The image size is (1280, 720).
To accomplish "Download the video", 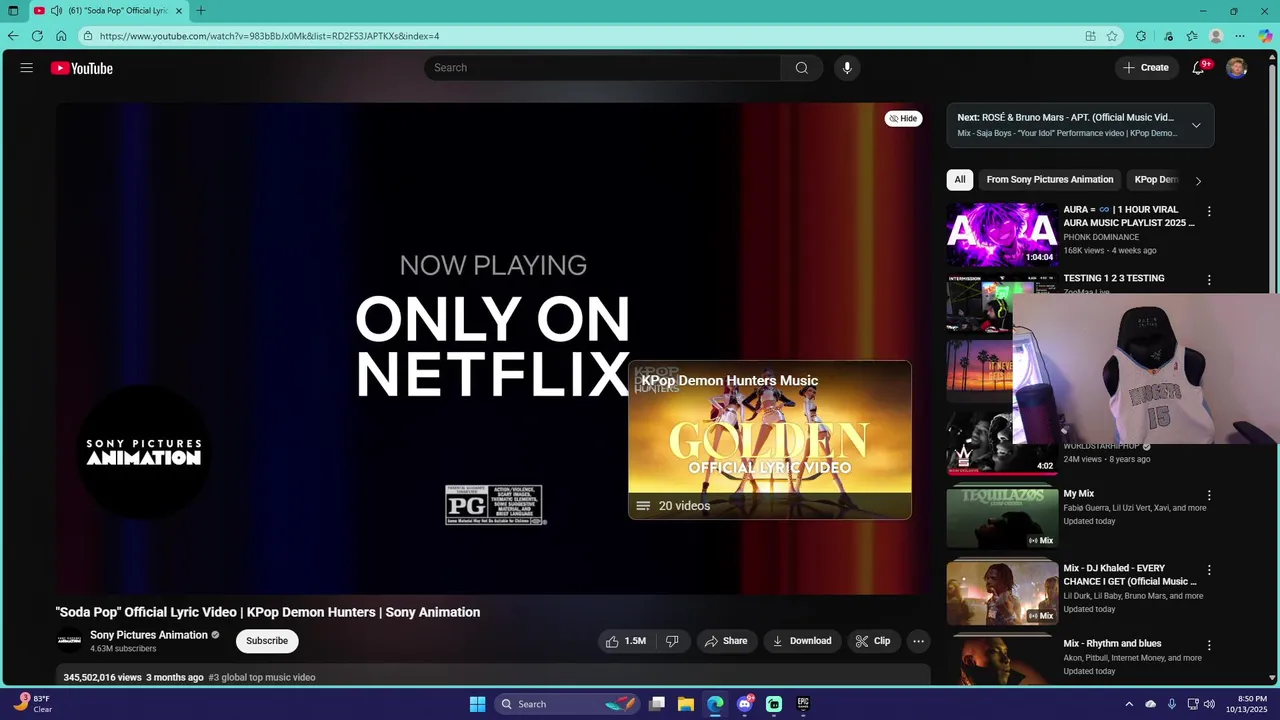I will (802, 641).
